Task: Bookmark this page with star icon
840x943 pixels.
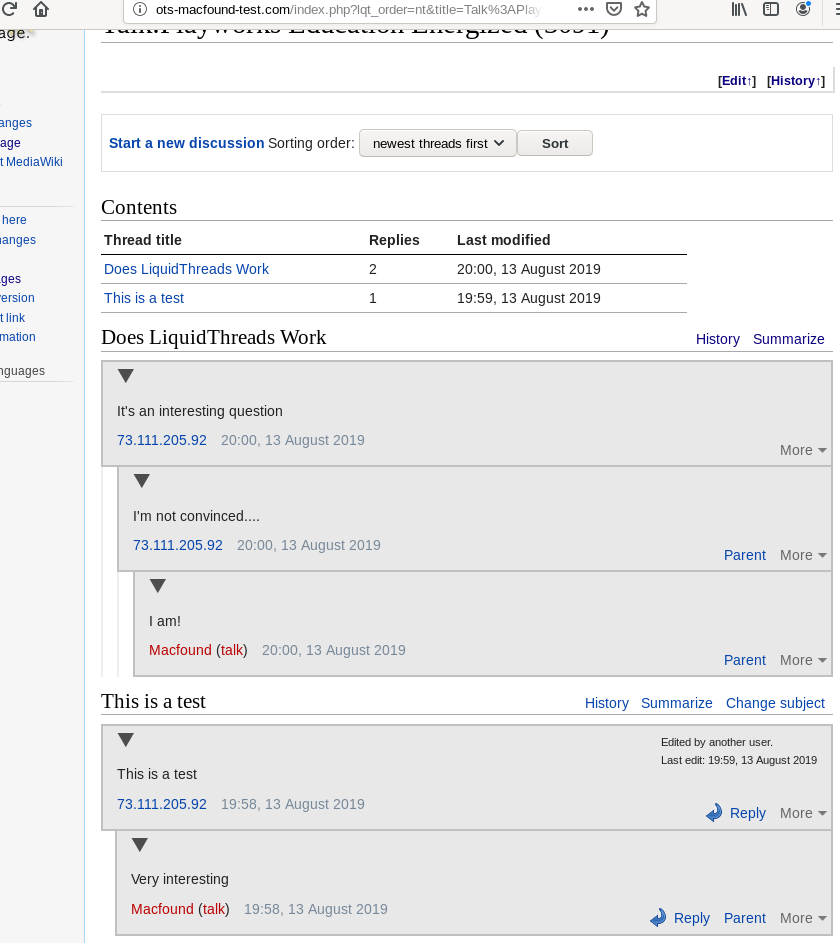Action: pyautogui.click(x=642, y=10)
